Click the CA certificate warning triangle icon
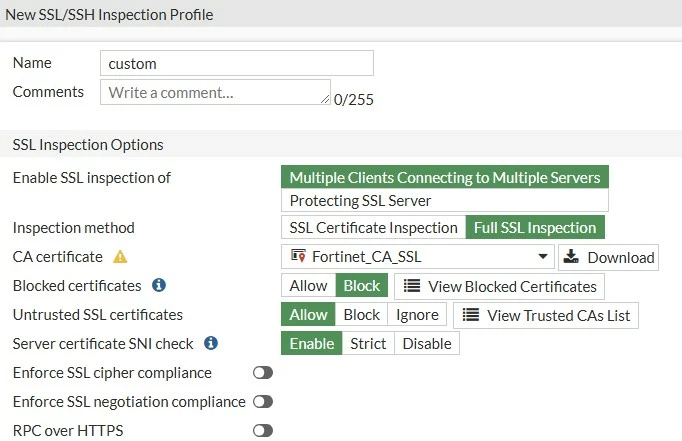This screenshot has width=682, height=441. tap(120, 257)
